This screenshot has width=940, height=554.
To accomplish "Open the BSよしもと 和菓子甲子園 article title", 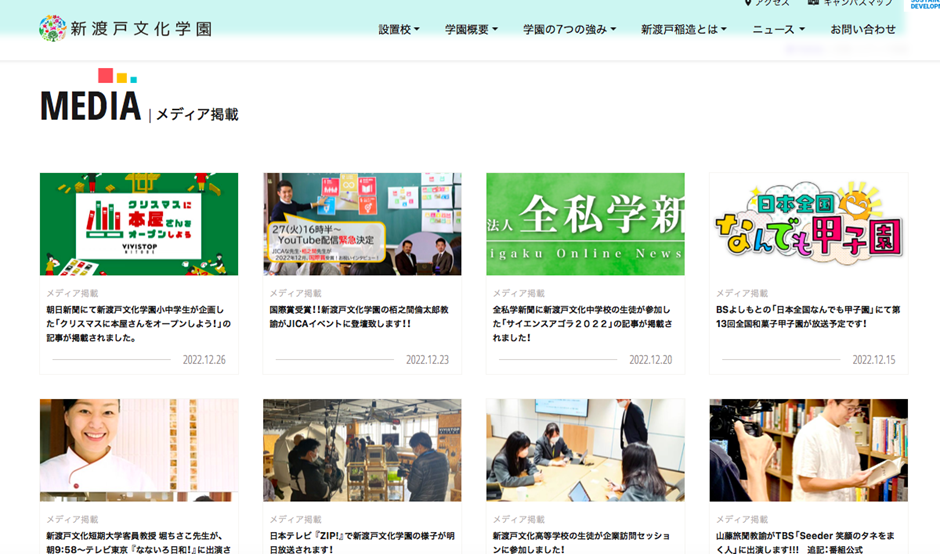I will tap(808, 317).
